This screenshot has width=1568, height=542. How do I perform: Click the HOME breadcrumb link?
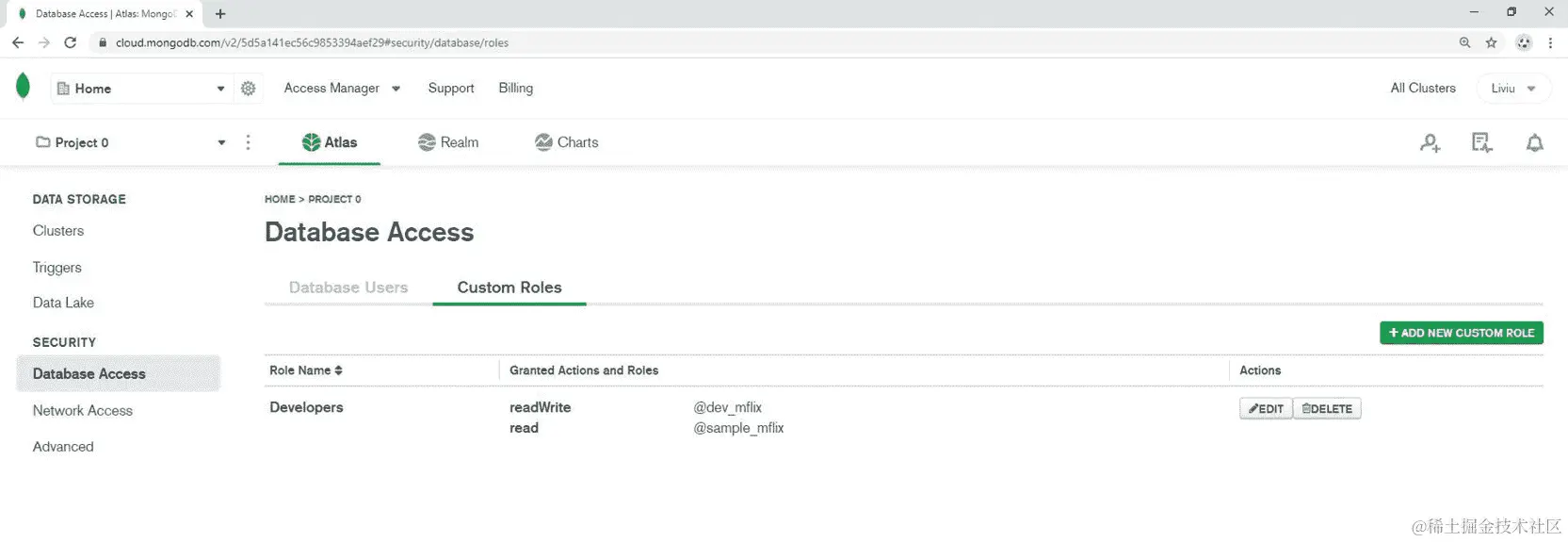tap(280, 199)
